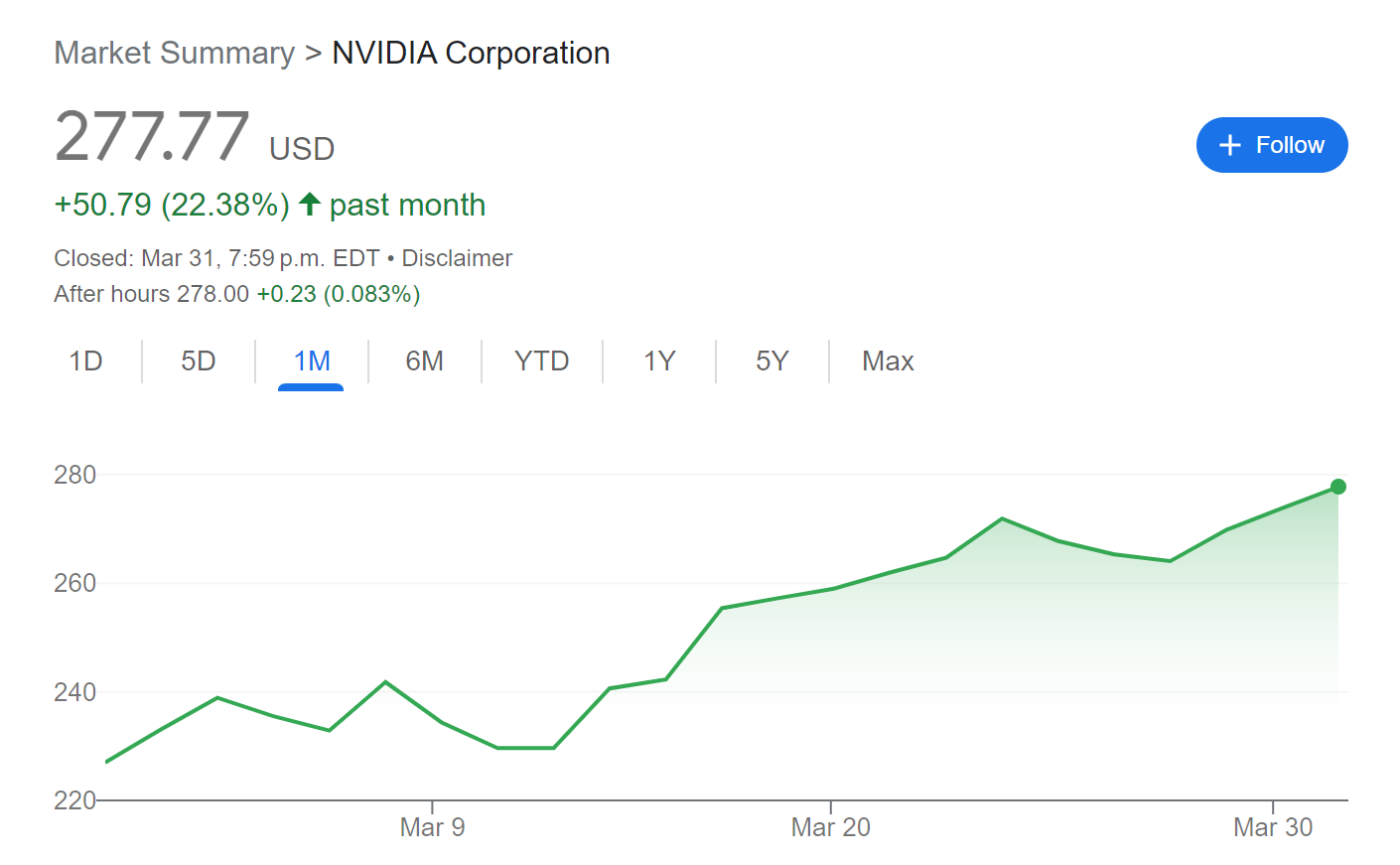Click the 220 y-axis label
Image resolution: width=1400 pixels, height=865 pixels.
click(x=75, y=800)
